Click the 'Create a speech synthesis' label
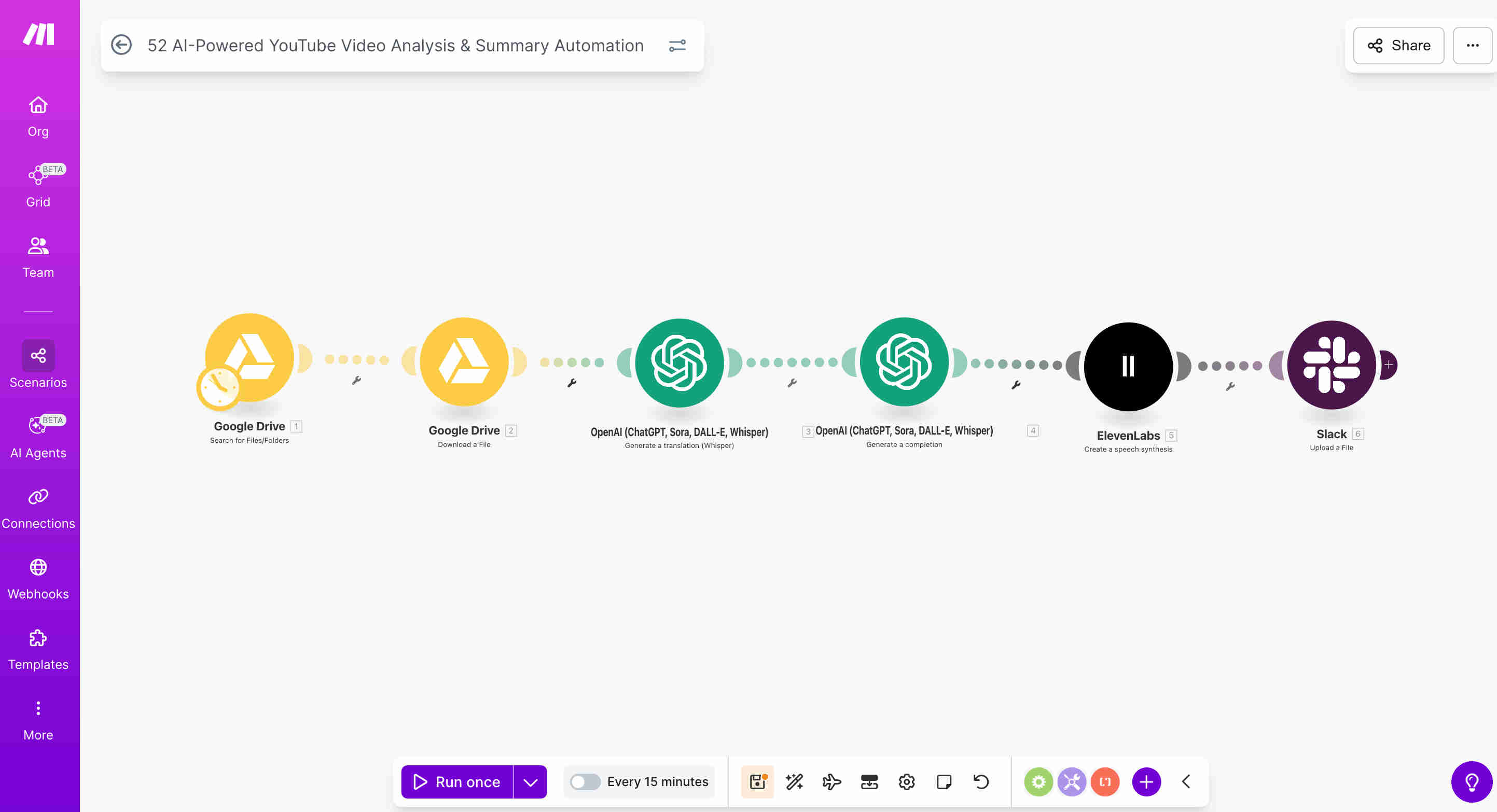 tap(1128, 449)
